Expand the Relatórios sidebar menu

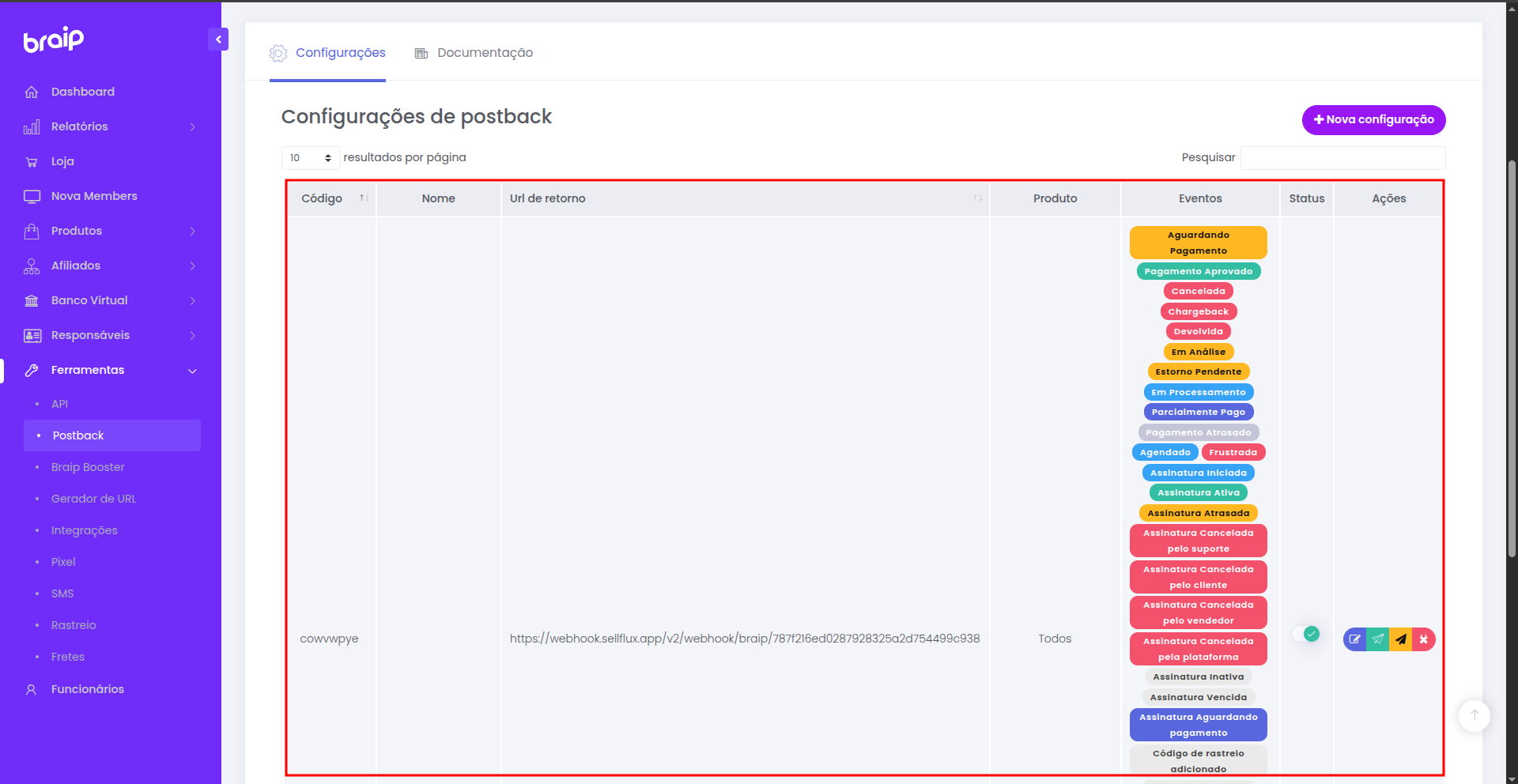coord(111,126)
